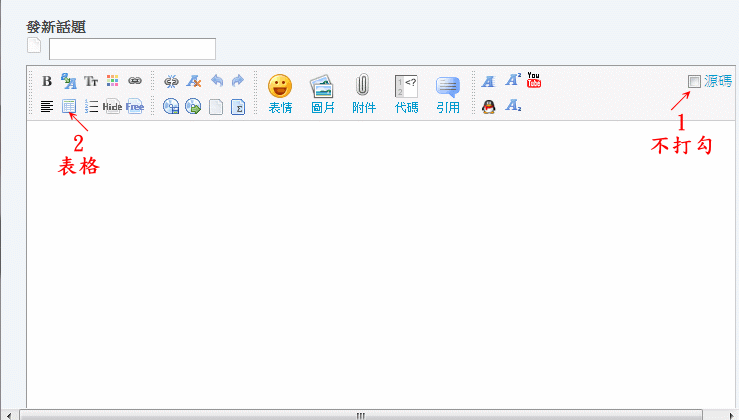
Task: Insert Hide content tag
Action: [x=112, y=107]
